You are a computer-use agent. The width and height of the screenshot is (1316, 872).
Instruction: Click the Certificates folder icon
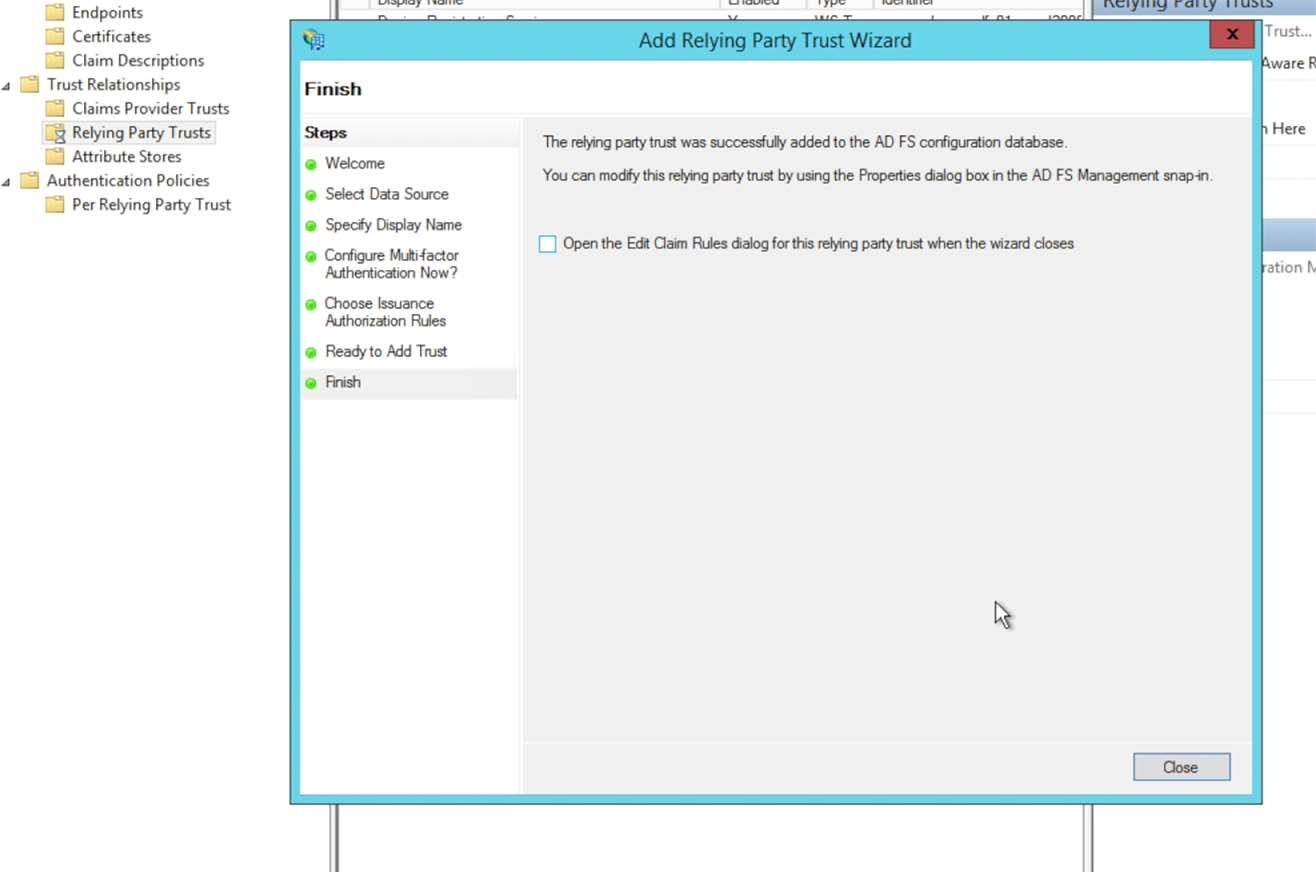55,37
